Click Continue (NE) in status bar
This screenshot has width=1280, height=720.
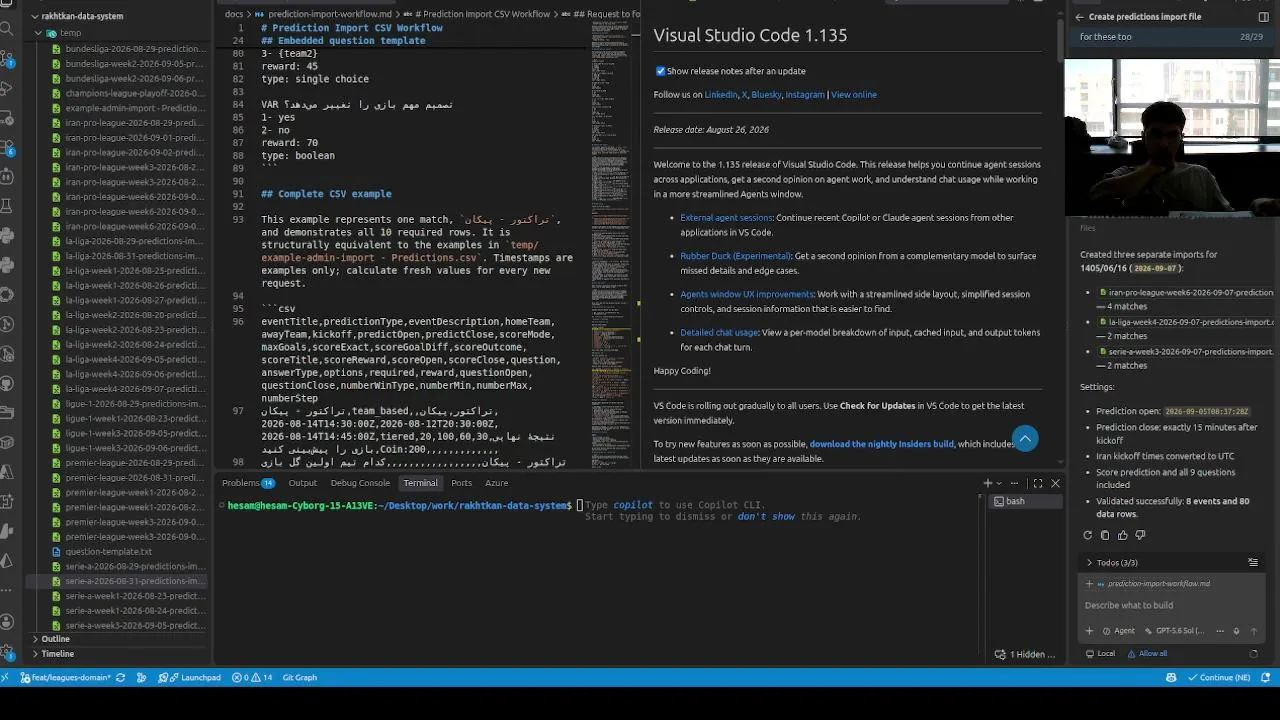pyautogui.click(x=1217, y=678)
